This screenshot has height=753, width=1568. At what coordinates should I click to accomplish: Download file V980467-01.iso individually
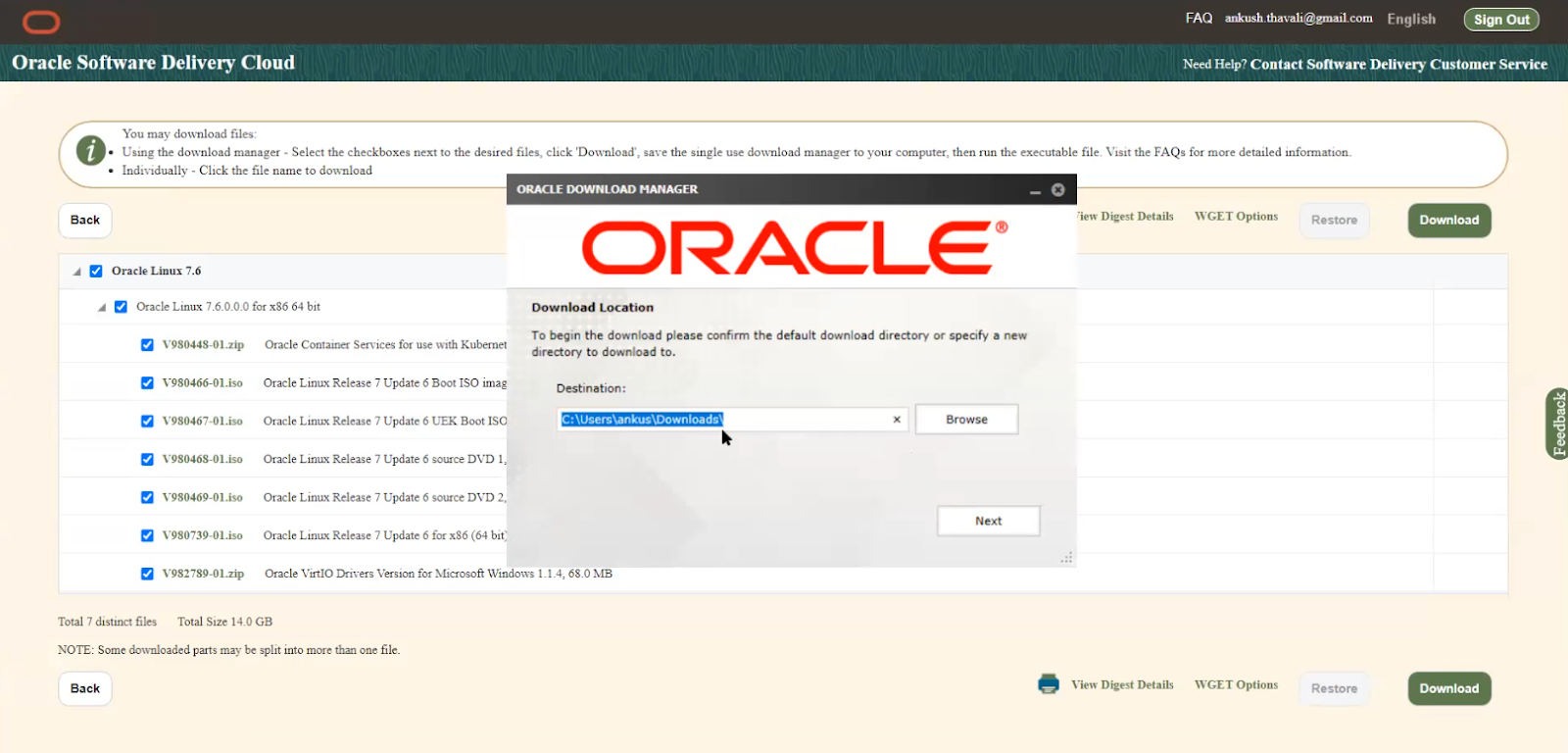203,422
